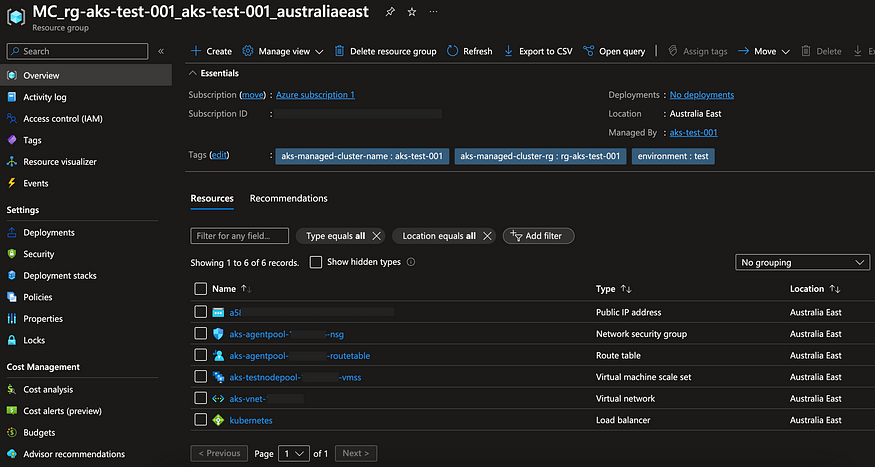Open the Move dropdown menu

pyautogui.click(x=764, y=51)
